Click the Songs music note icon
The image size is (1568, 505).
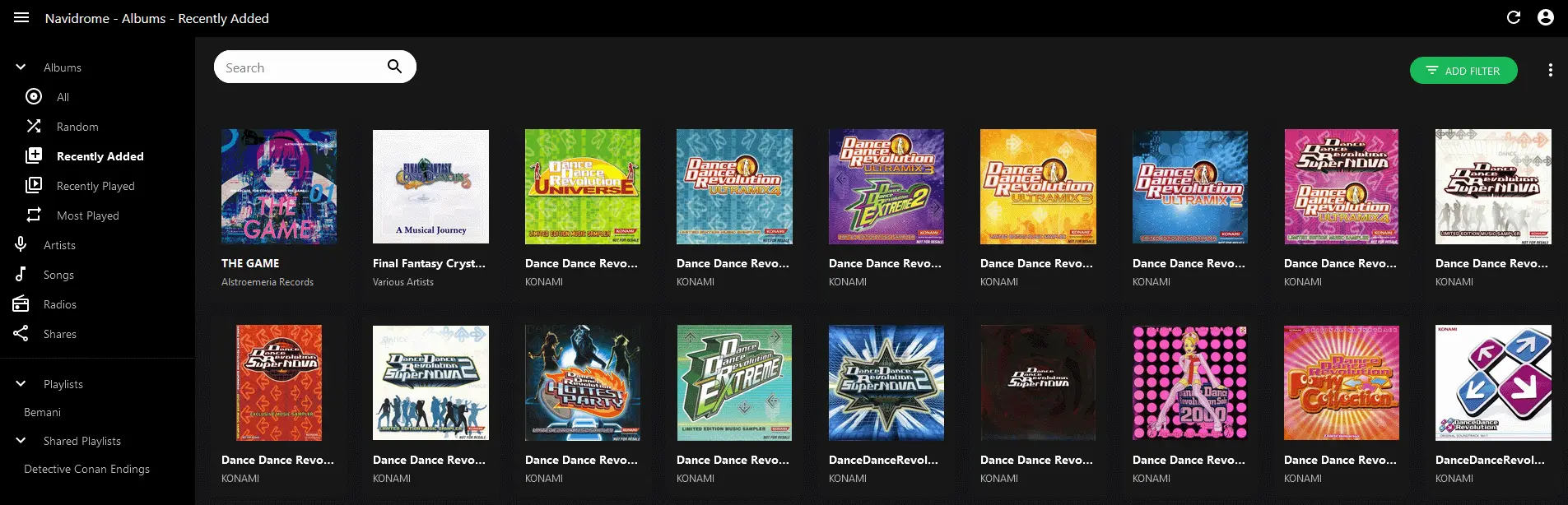point(21,274)
